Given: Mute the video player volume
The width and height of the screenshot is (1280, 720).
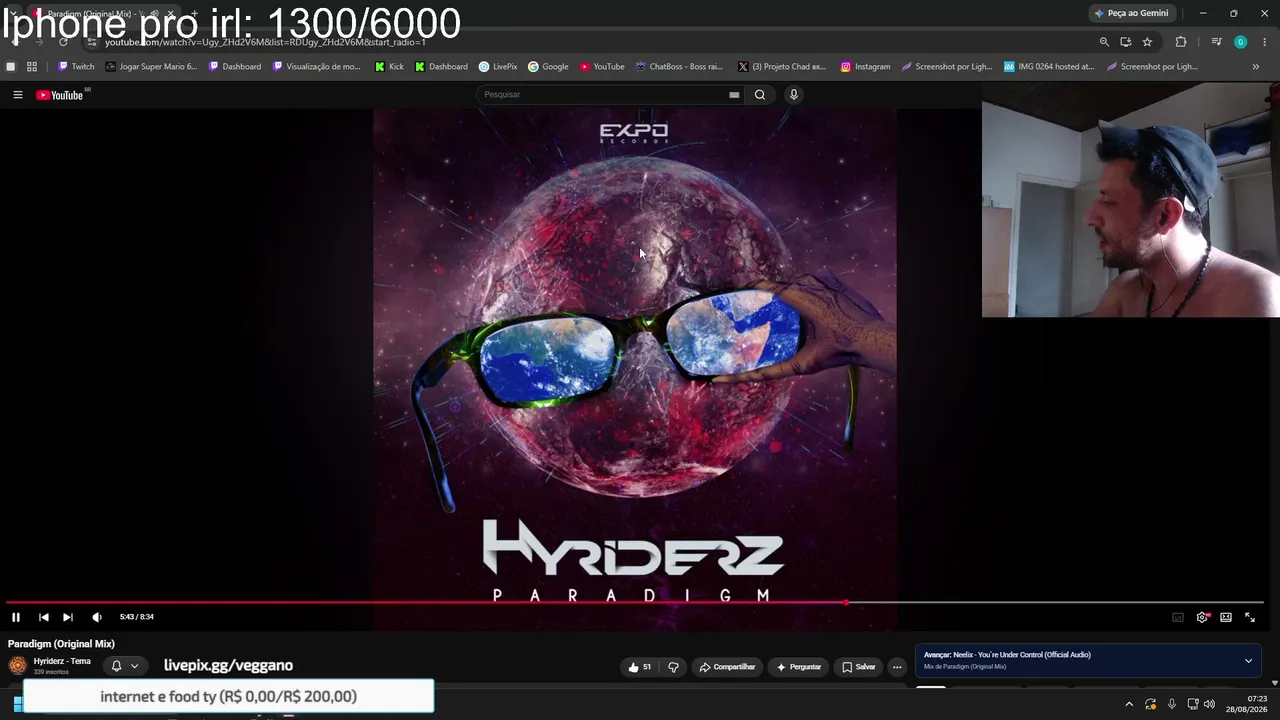Looking at the screenshot, I should [97, 617].
